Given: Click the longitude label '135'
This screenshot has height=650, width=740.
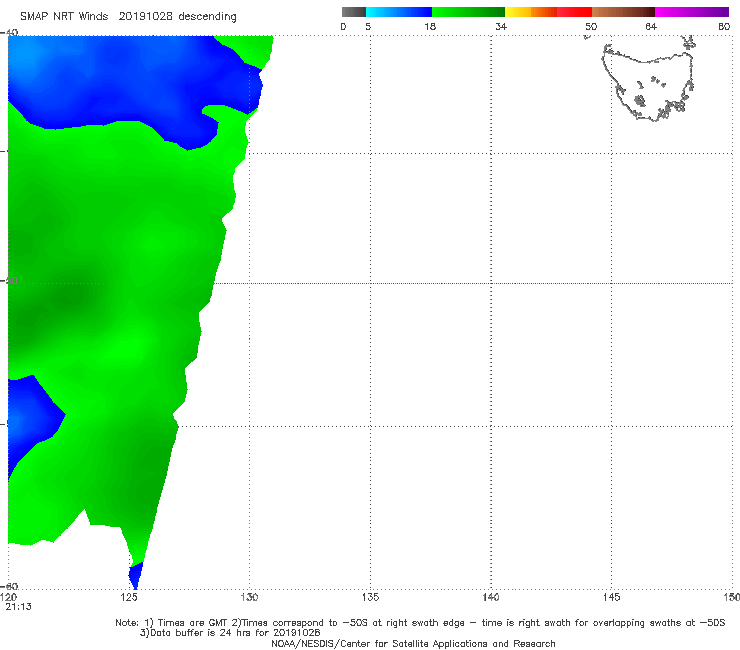Looking at the screenshot, I should pyautogui.click(x=370, y=598).
